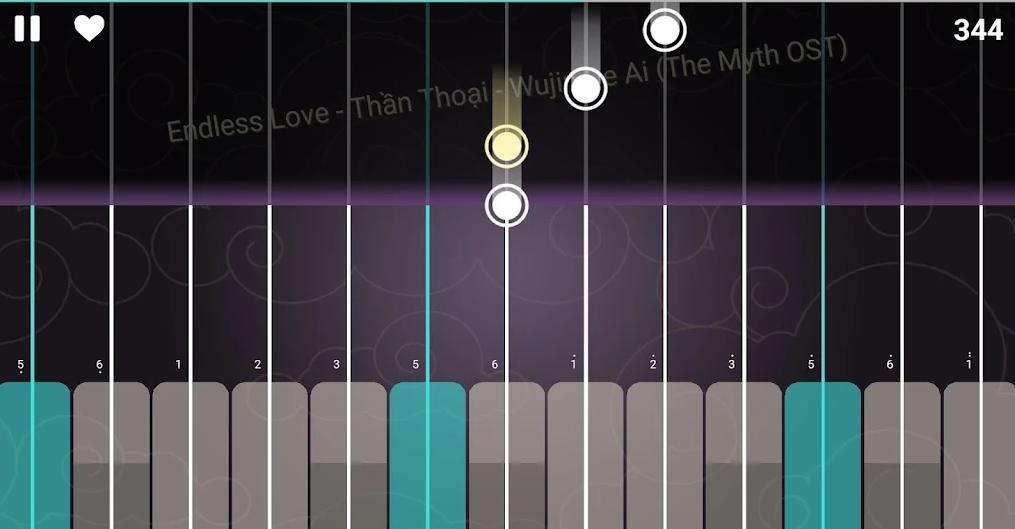This screenshot has height=529, width=1015.
Task: Pause the song with the pause icon
Action: [27, 28]
